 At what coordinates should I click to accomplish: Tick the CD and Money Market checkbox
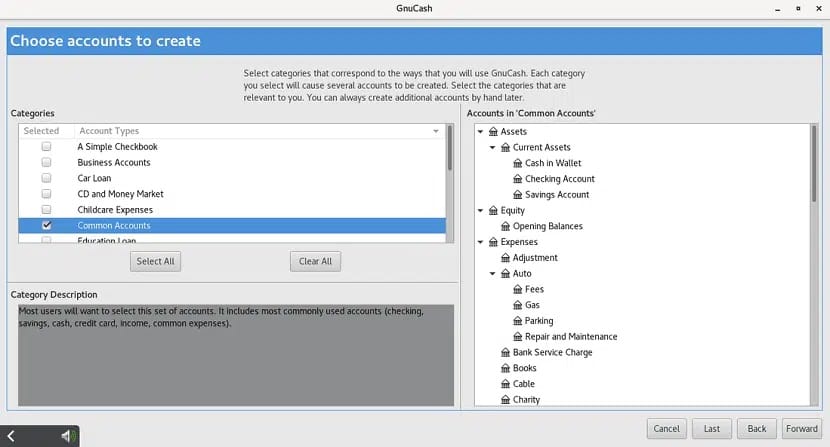click(47, 194)
